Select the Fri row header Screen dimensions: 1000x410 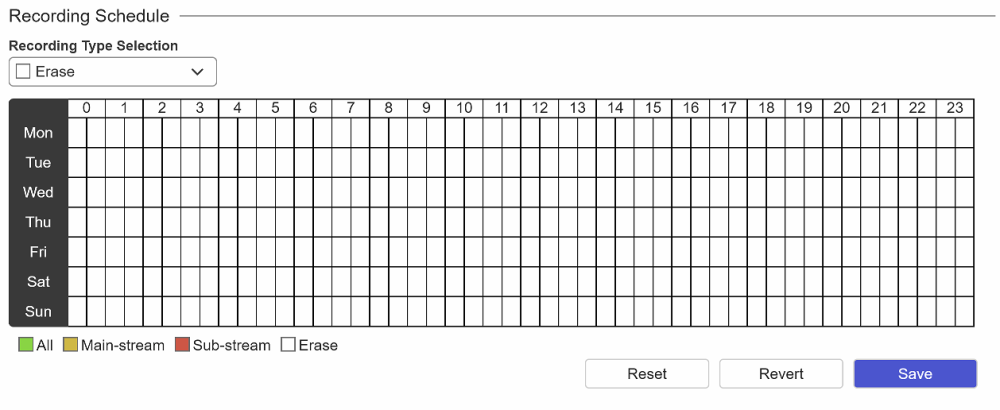[x=38, y=252]
